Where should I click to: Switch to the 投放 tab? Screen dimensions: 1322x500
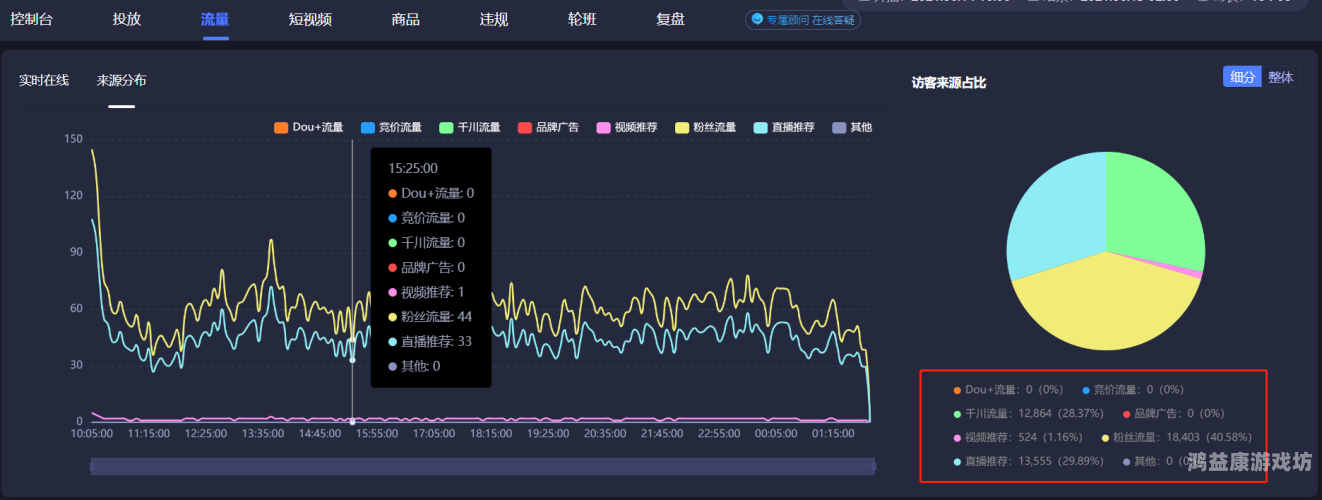(127, 19)
